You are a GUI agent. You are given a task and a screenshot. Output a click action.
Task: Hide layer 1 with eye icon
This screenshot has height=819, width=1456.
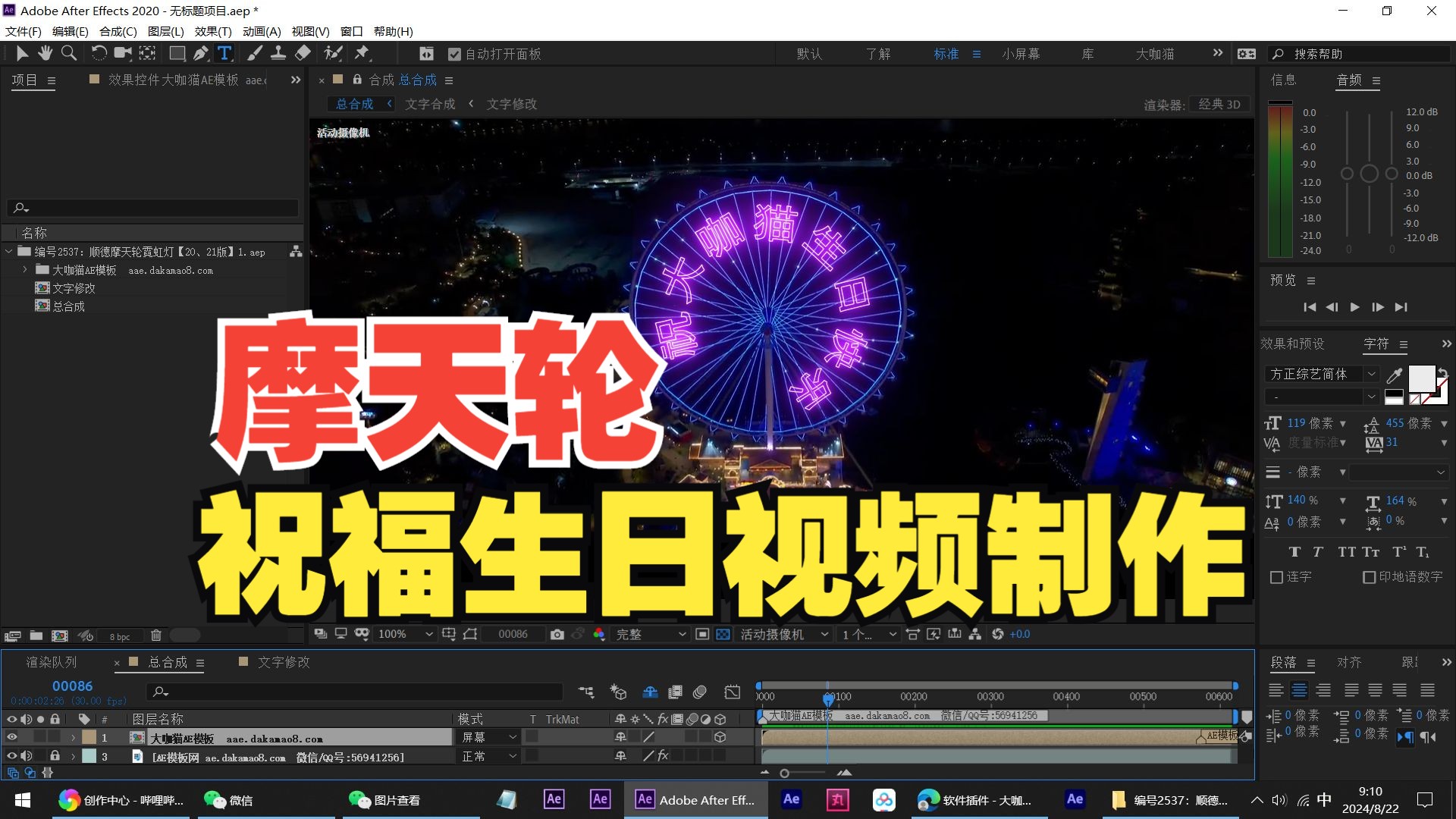(x=11, y=737)
